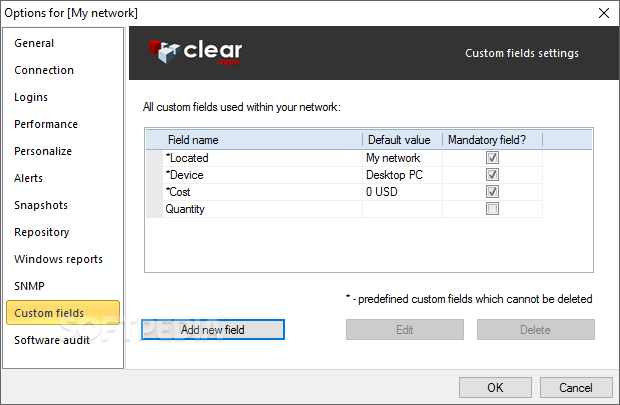Cancel the options dialog
620x405 pixels.
576,387
